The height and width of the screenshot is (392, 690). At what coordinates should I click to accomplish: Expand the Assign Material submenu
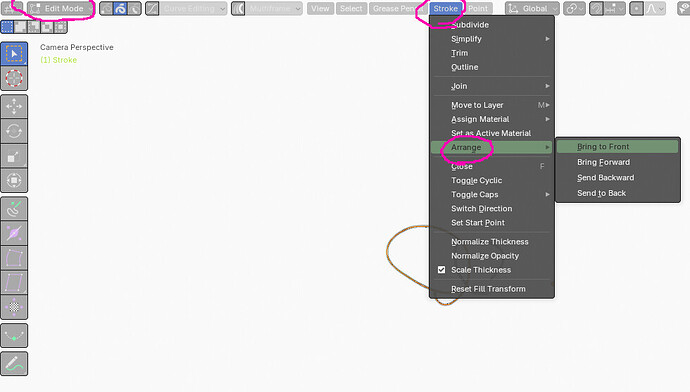[492, 119]
